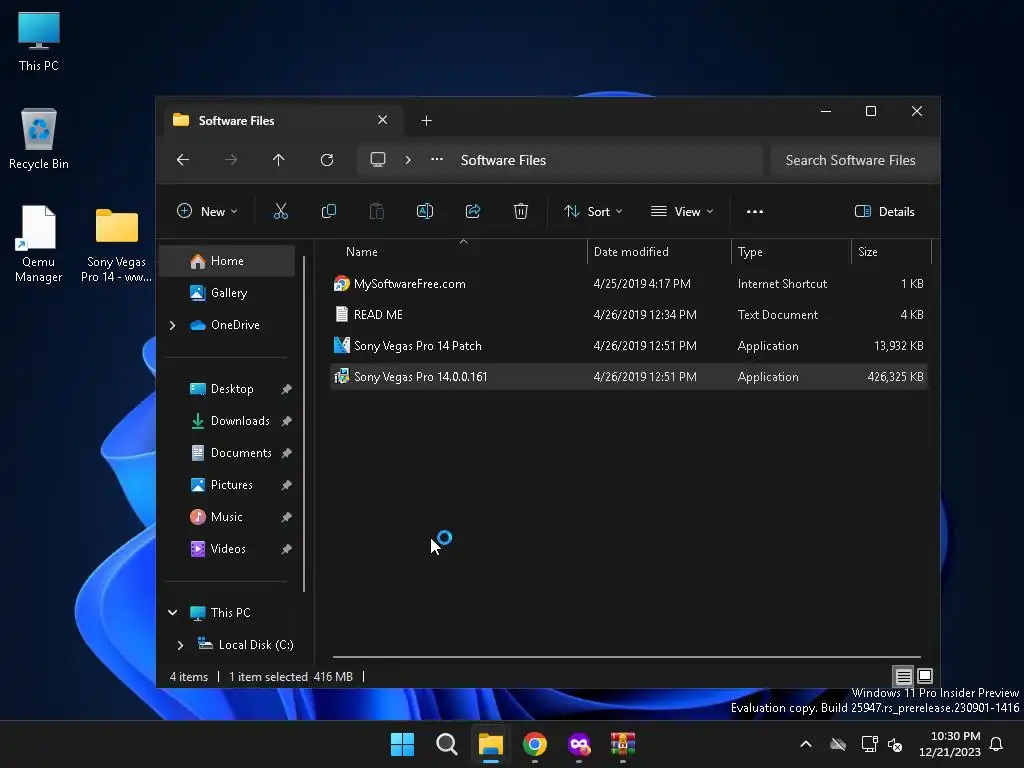Open Windows Start menu

tap(402, 744)
